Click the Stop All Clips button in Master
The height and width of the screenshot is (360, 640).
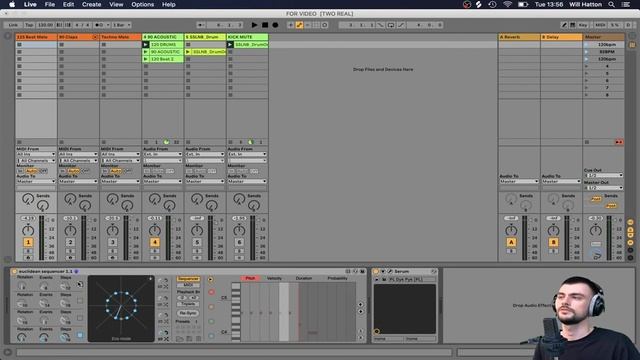click(587, 142)
